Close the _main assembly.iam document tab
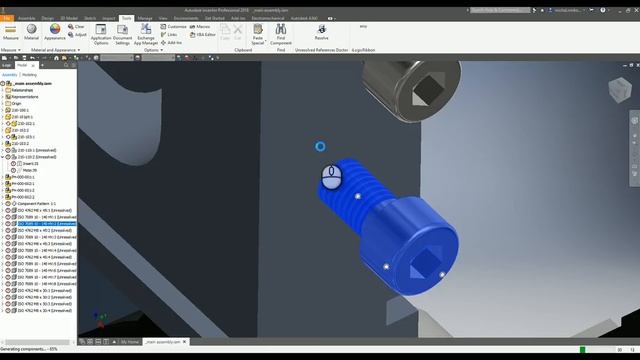Screen dimensions: 640x360 point(184,342)
